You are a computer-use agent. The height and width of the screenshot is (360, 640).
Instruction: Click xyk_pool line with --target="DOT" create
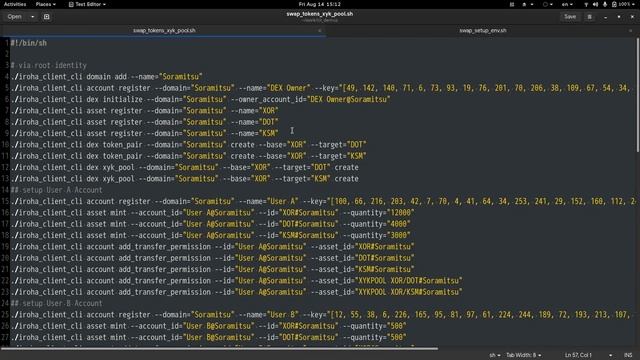[184, 167]
